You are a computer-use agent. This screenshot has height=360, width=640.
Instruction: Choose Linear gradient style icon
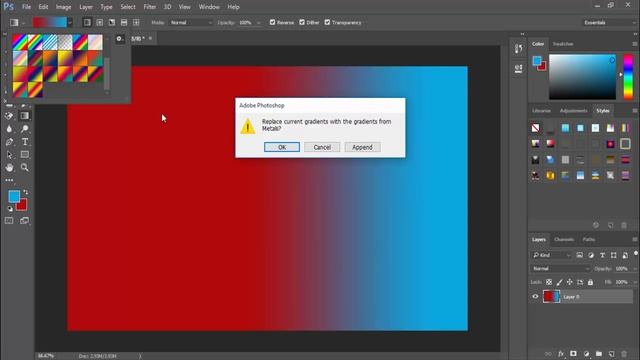coord(87,22)
